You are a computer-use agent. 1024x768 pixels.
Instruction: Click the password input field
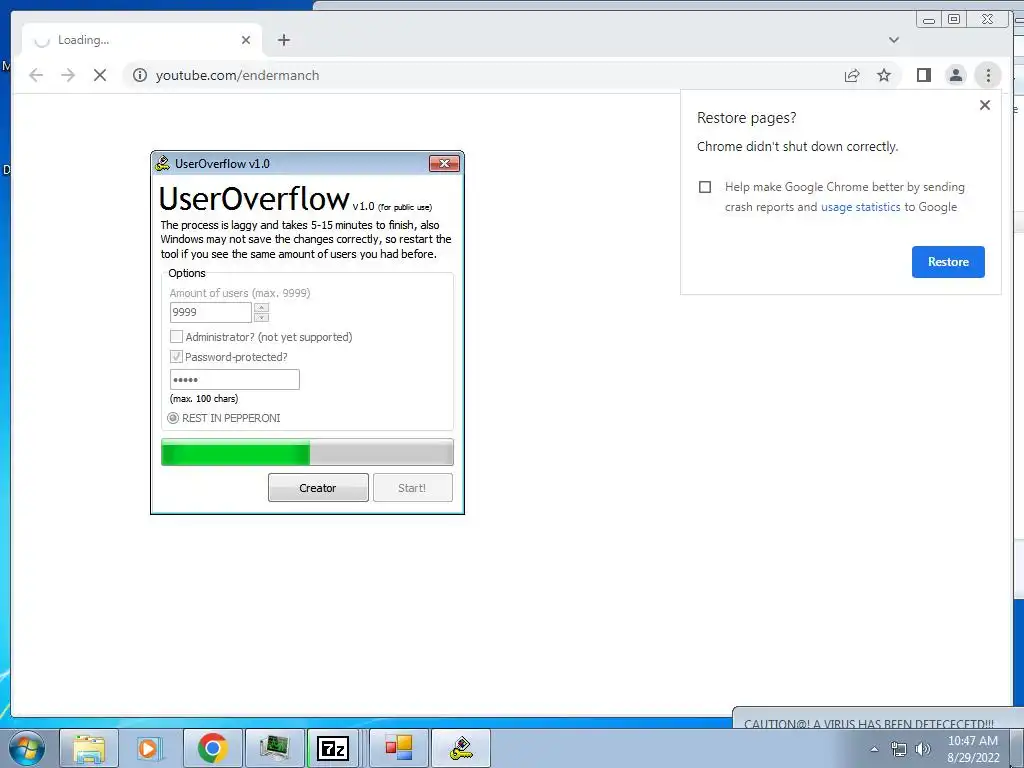click(234, 379)
